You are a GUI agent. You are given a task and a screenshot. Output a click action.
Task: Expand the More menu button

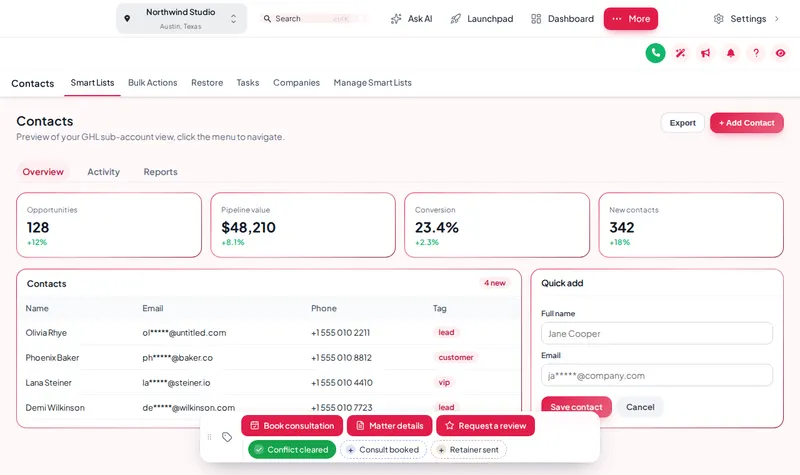click(631, 19)
